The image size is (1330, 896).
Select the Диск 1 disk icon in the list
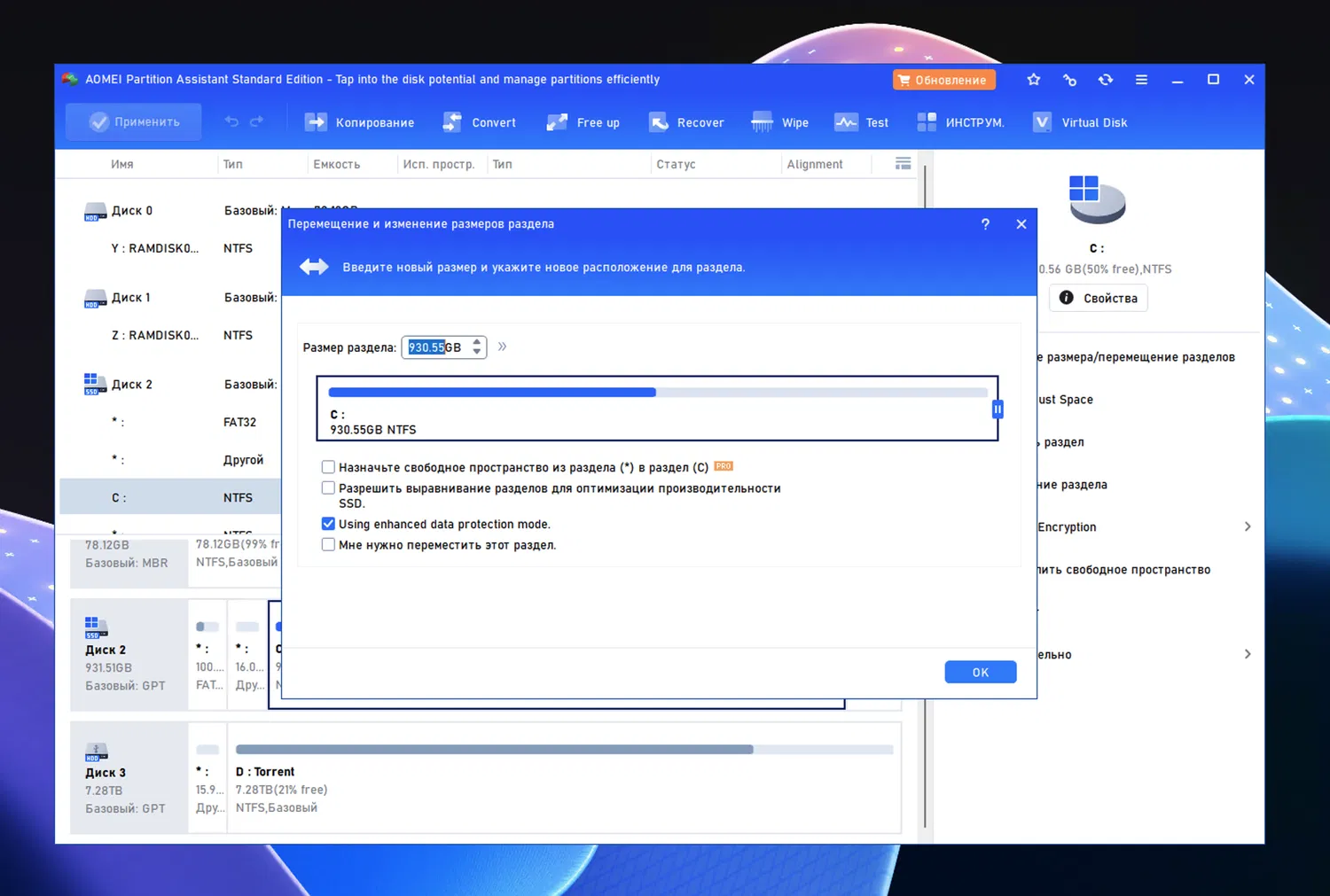click(x=95, y=299)
